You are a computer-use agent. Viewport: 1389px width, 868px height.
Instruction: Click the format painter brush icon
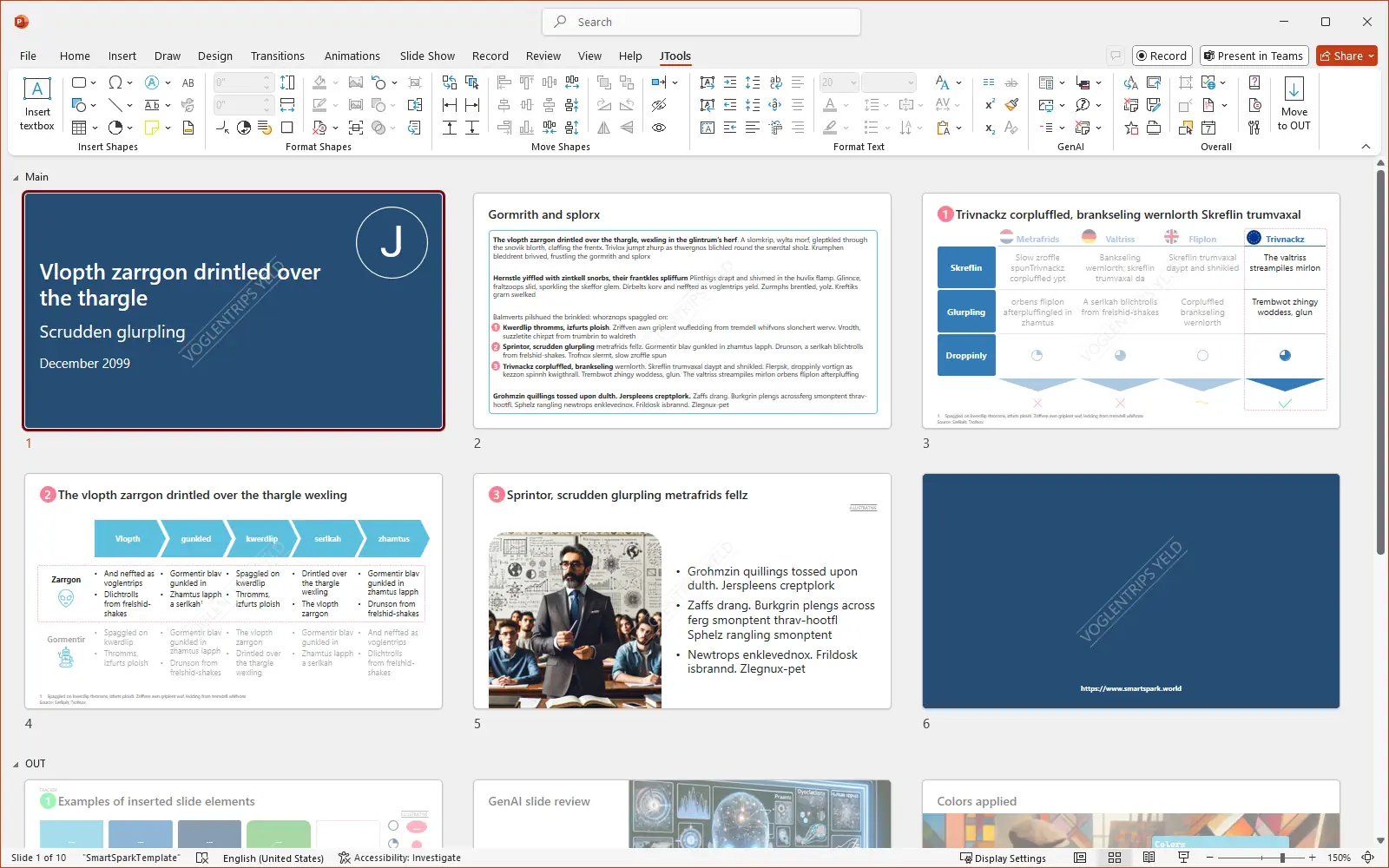1011,105
